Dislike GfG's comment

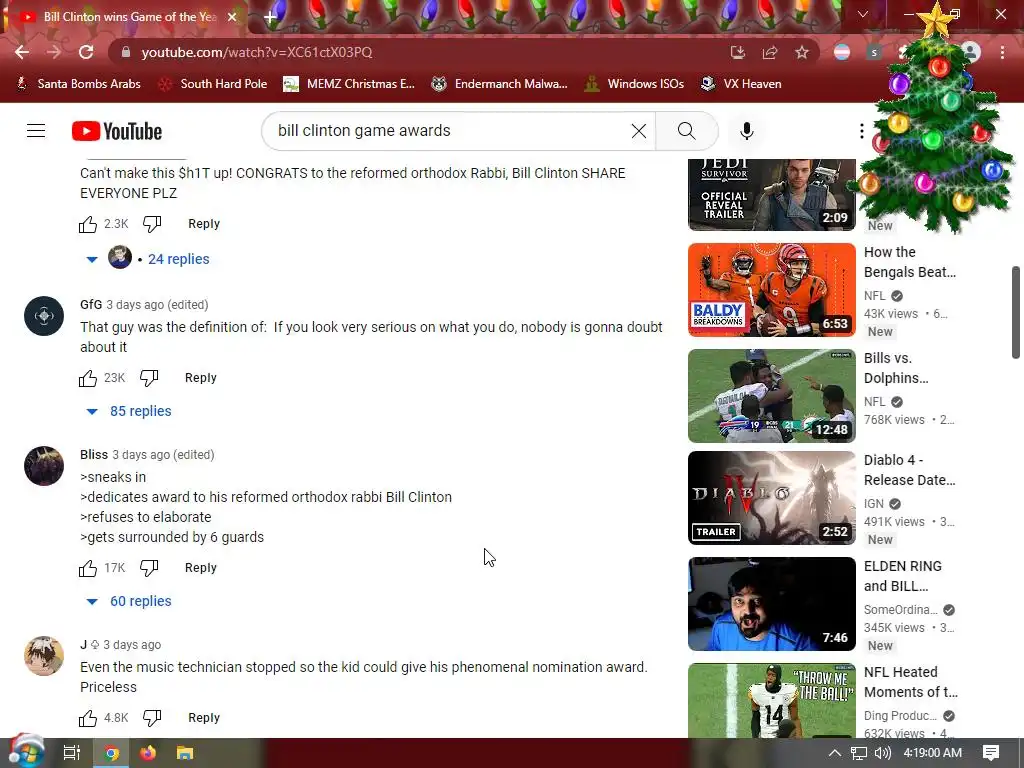(x=149, y=378)
